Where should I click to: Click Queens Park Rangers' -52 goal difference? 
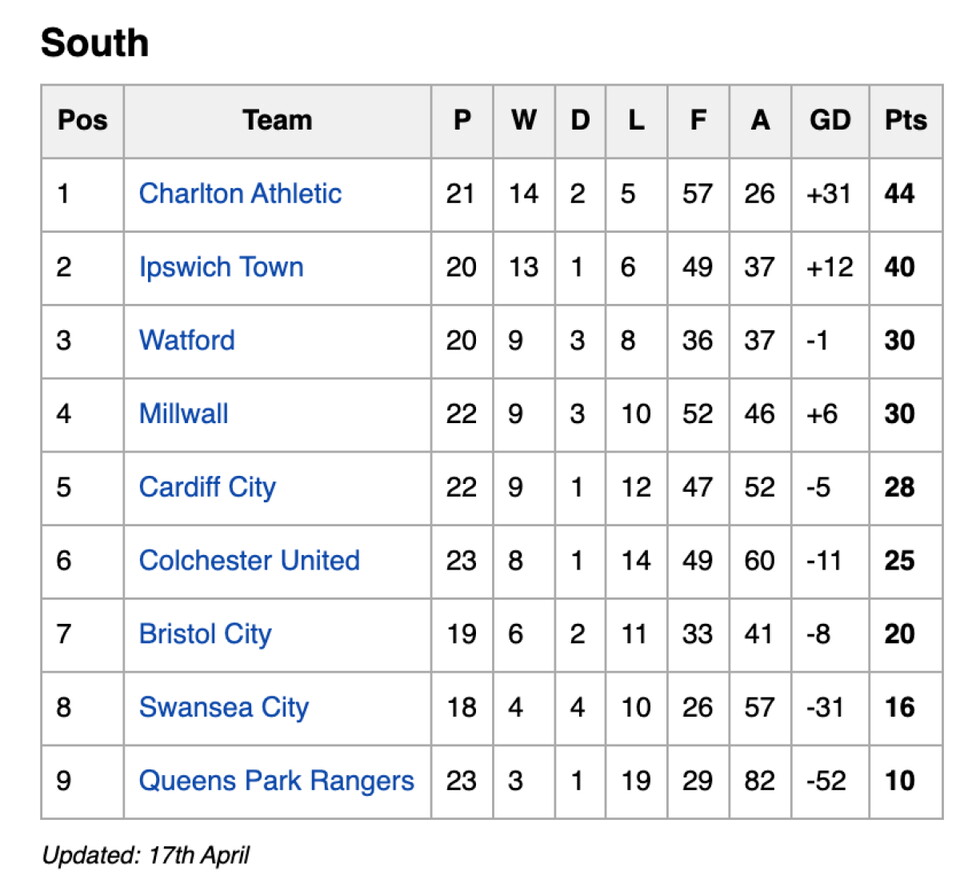(828, 780)
